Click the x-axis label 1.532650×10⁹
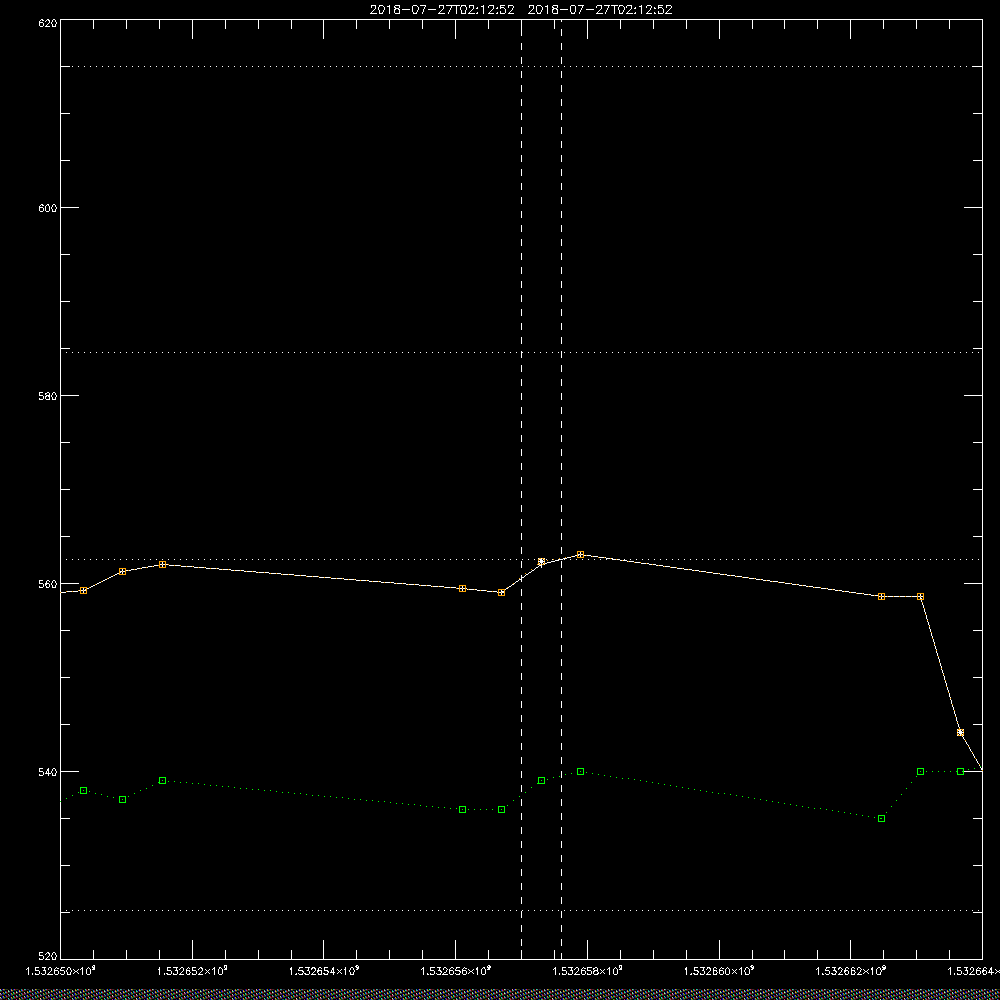Viewport: 1000px width, 1000px height. [x=61, y=971]
